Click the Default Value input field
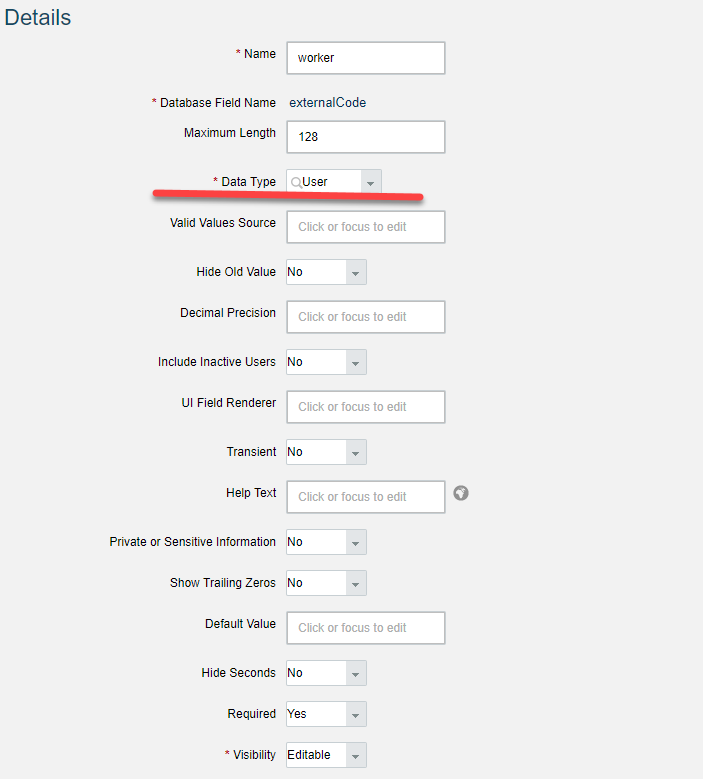Image resolution: width=703 pixels, height=779 pixels. point(366,628)
